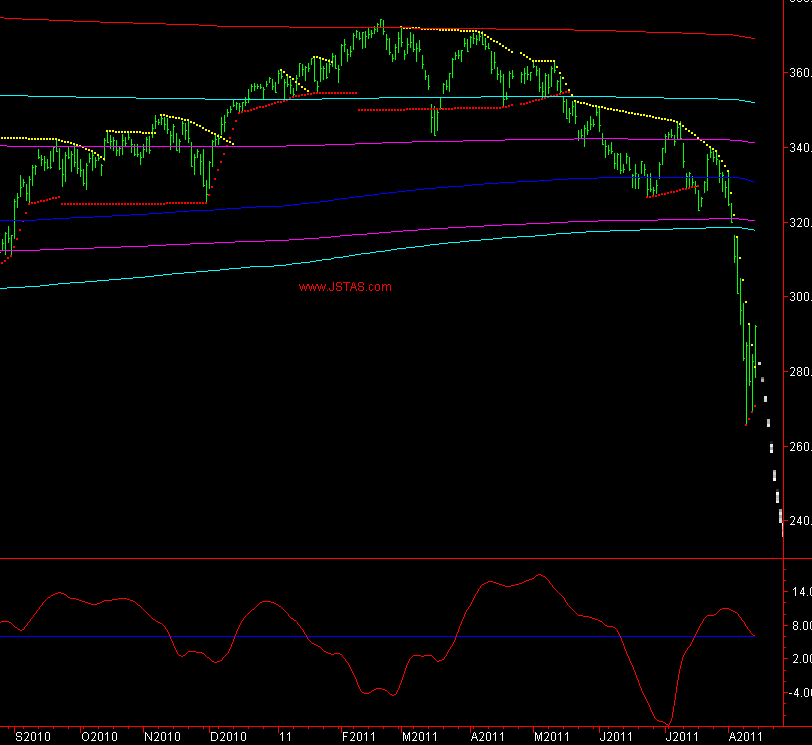This screenshot has height=745, width=812.
Task: Pick the 2.00 oscillator scale label
Action: pyautogui.click(x=799, y=659)
